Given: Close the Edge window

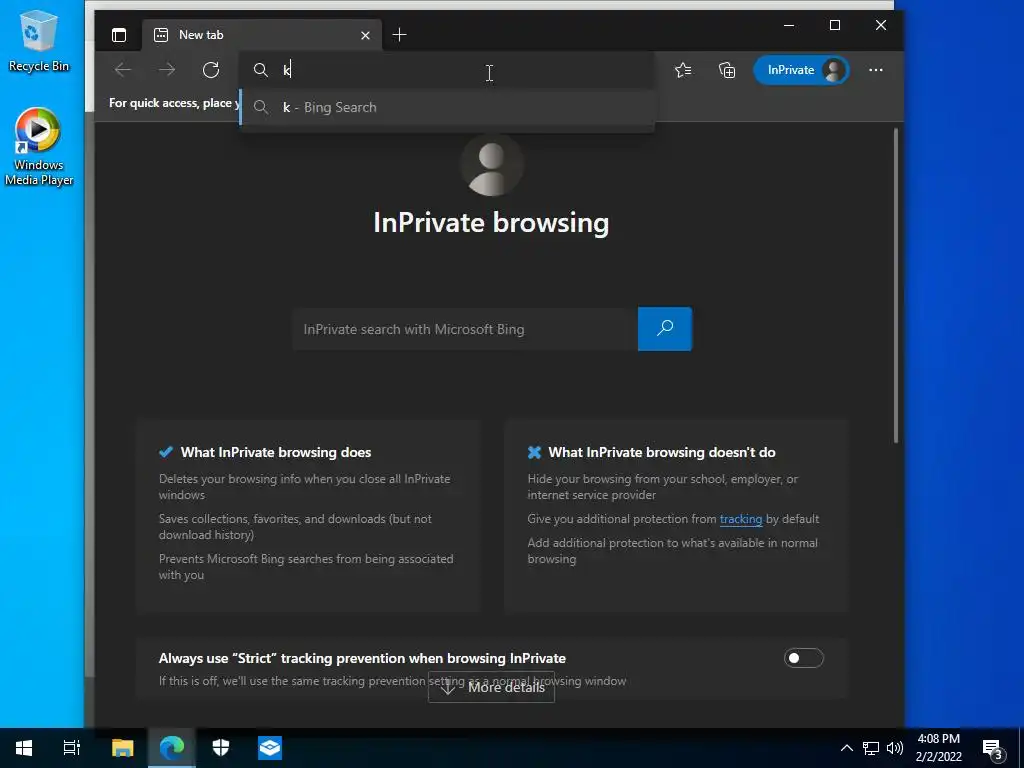Looking at the screenshot, I should coord(881,25).
